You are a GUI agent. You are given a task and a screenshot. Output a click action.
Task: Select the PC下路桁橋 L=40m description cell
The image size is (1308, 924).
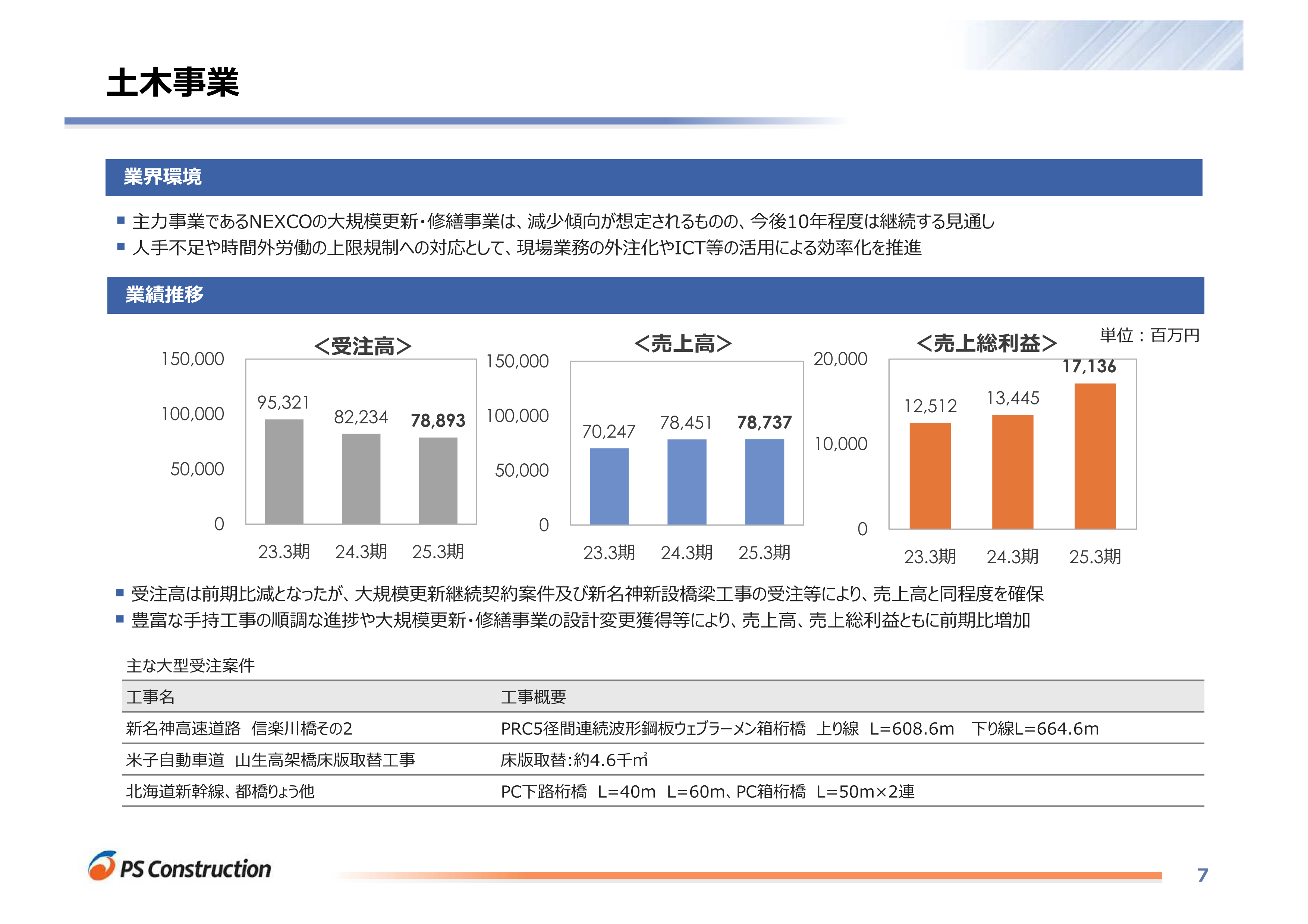[708, 791]
